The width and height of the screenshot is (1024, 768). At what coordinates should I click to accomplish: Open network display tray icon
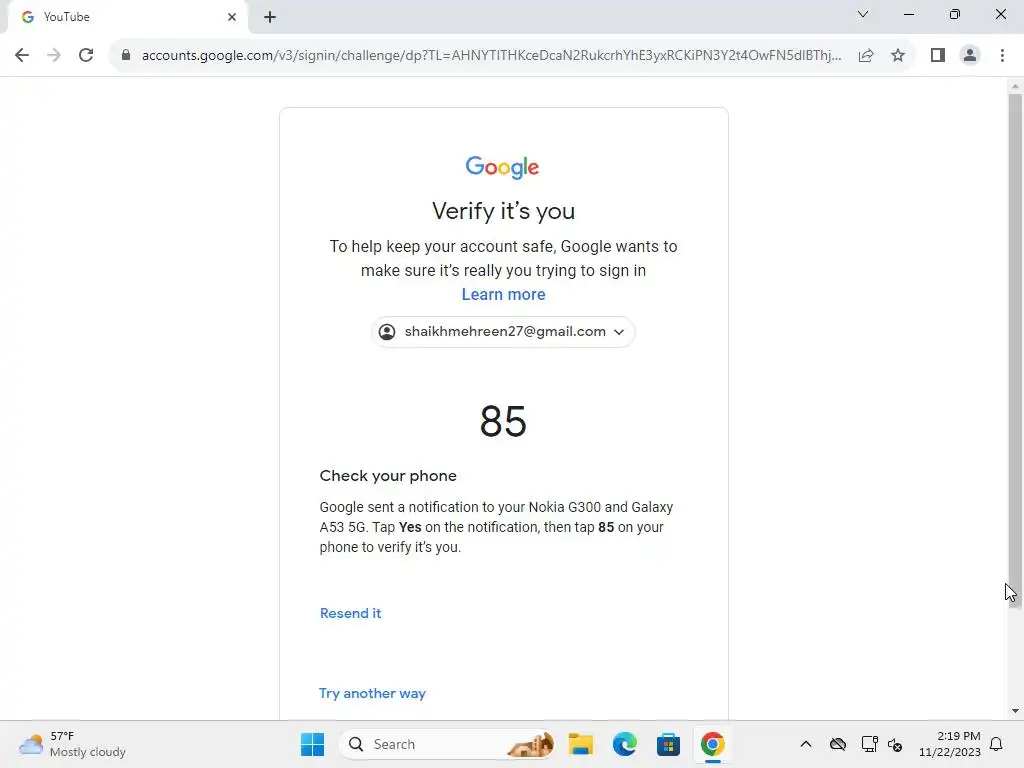tap(869, 744)
